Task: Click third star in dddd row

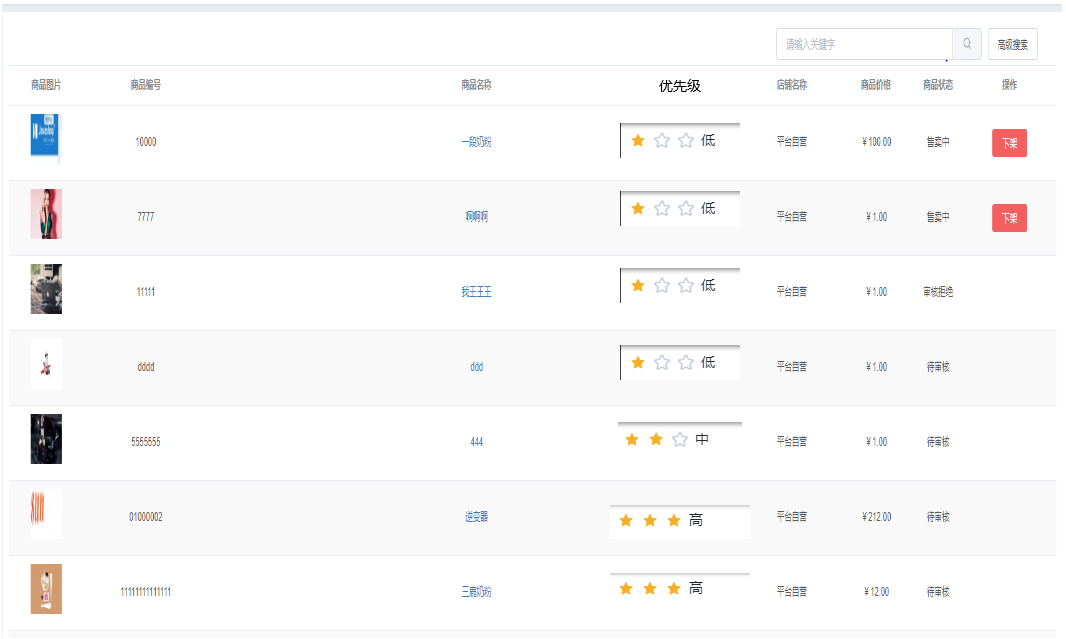Action: [686, 363]
